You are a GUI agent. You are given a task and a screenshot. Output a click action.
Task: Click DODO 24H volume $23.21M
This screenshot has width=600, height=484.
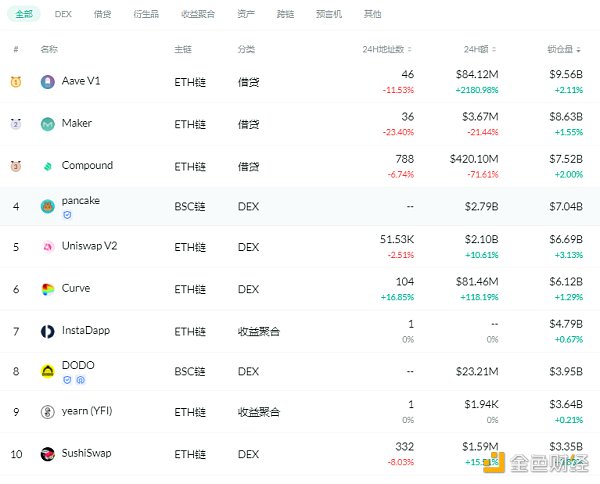click(x=477, y=372)
